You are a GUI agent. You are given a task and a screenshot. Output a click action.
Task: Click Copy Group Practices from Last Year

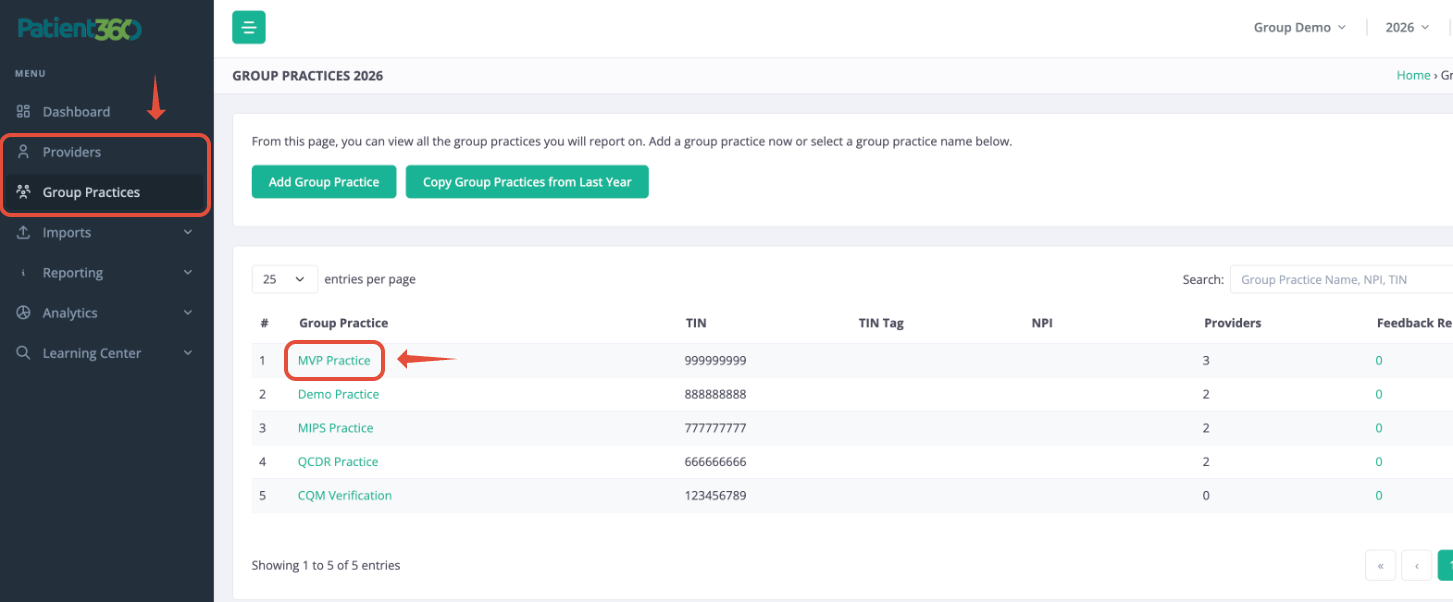pyautogui.click(x=527, y=182)
